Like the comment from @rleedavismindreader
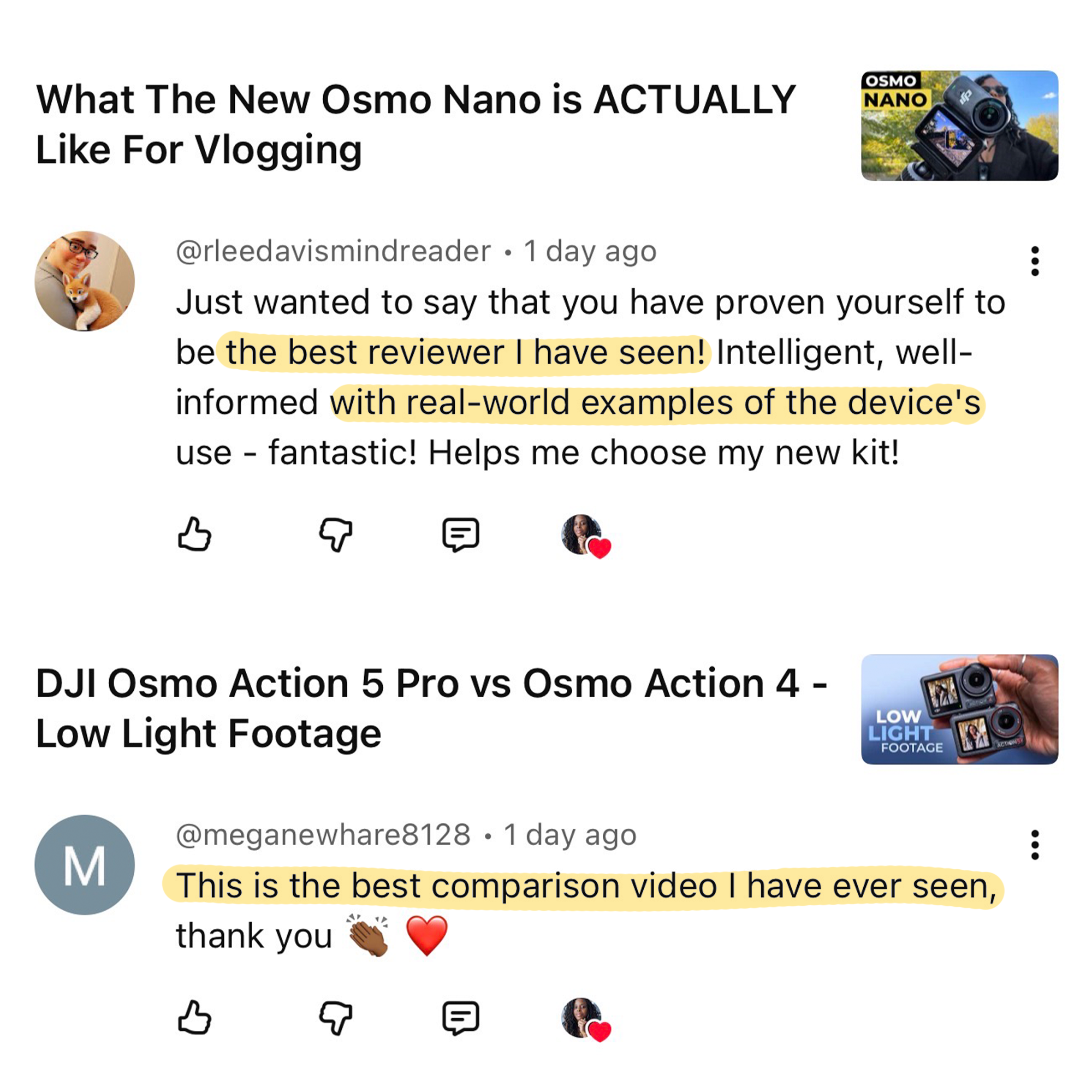Screen dimensions: 1092x1092 pyautogui.click(x=194, y=534)
